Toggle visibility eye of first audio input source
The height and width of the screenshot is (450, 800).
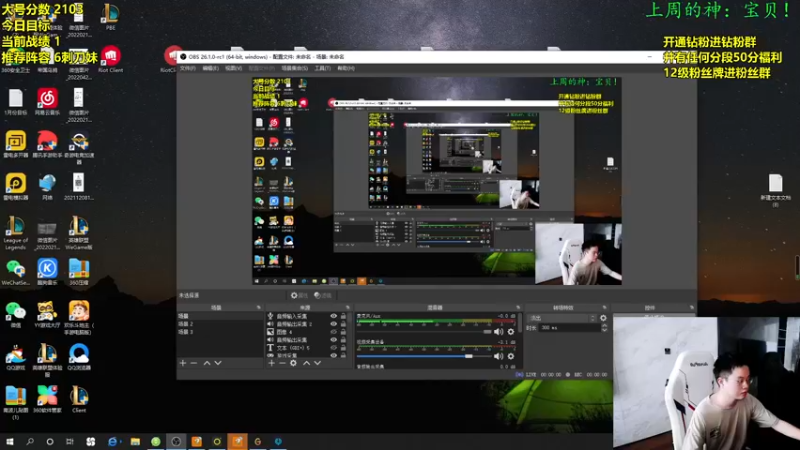334,316
